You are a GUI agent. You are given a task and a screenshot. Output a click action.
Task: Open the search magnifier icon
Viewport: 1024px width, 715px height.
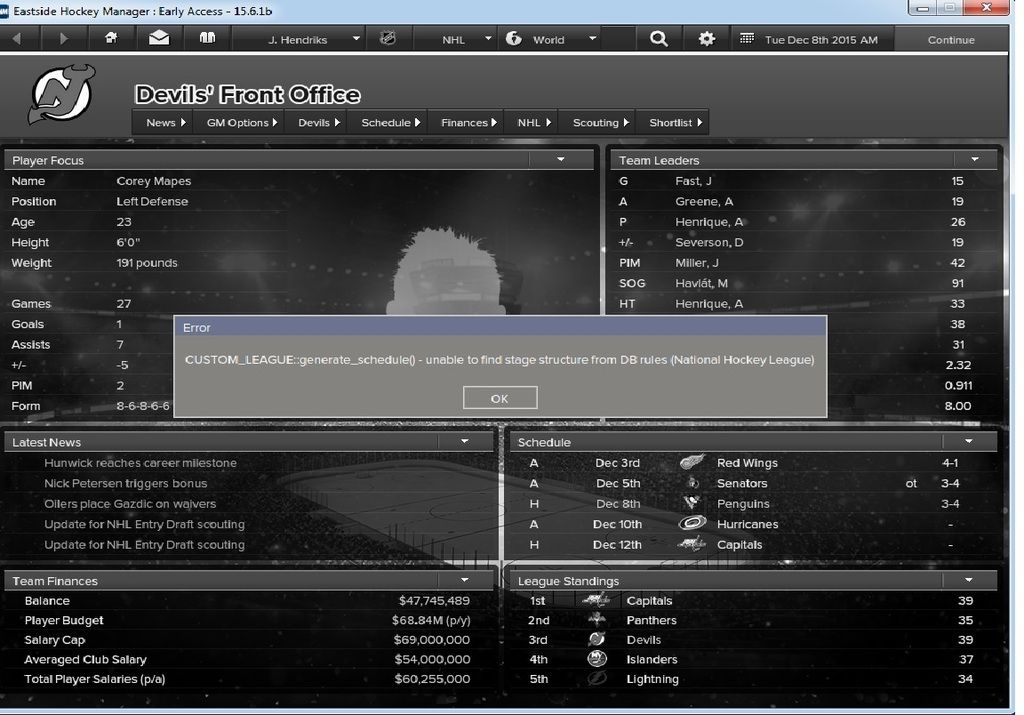(x=659, y=39)
